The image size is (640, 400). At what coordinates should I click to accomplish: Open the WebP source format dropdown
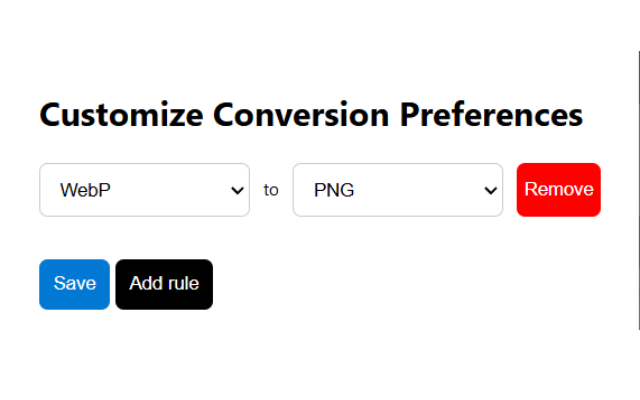(x=144, y=190)
